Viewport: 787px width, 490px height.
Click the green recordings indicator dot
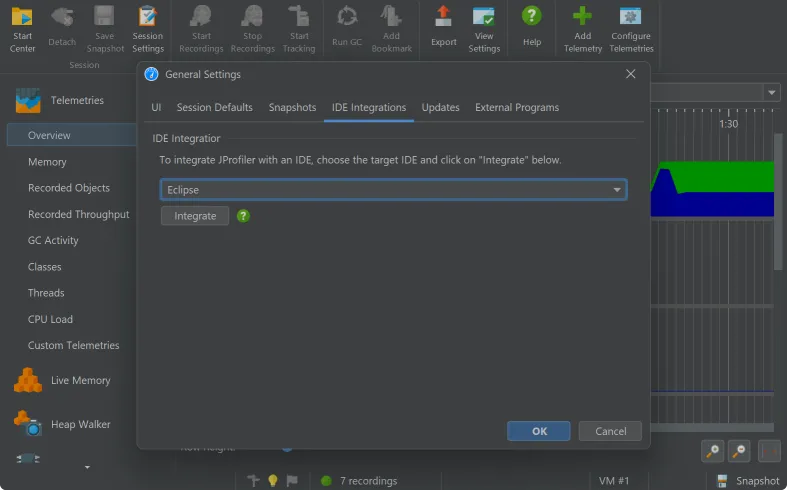[x=326, y=481]
